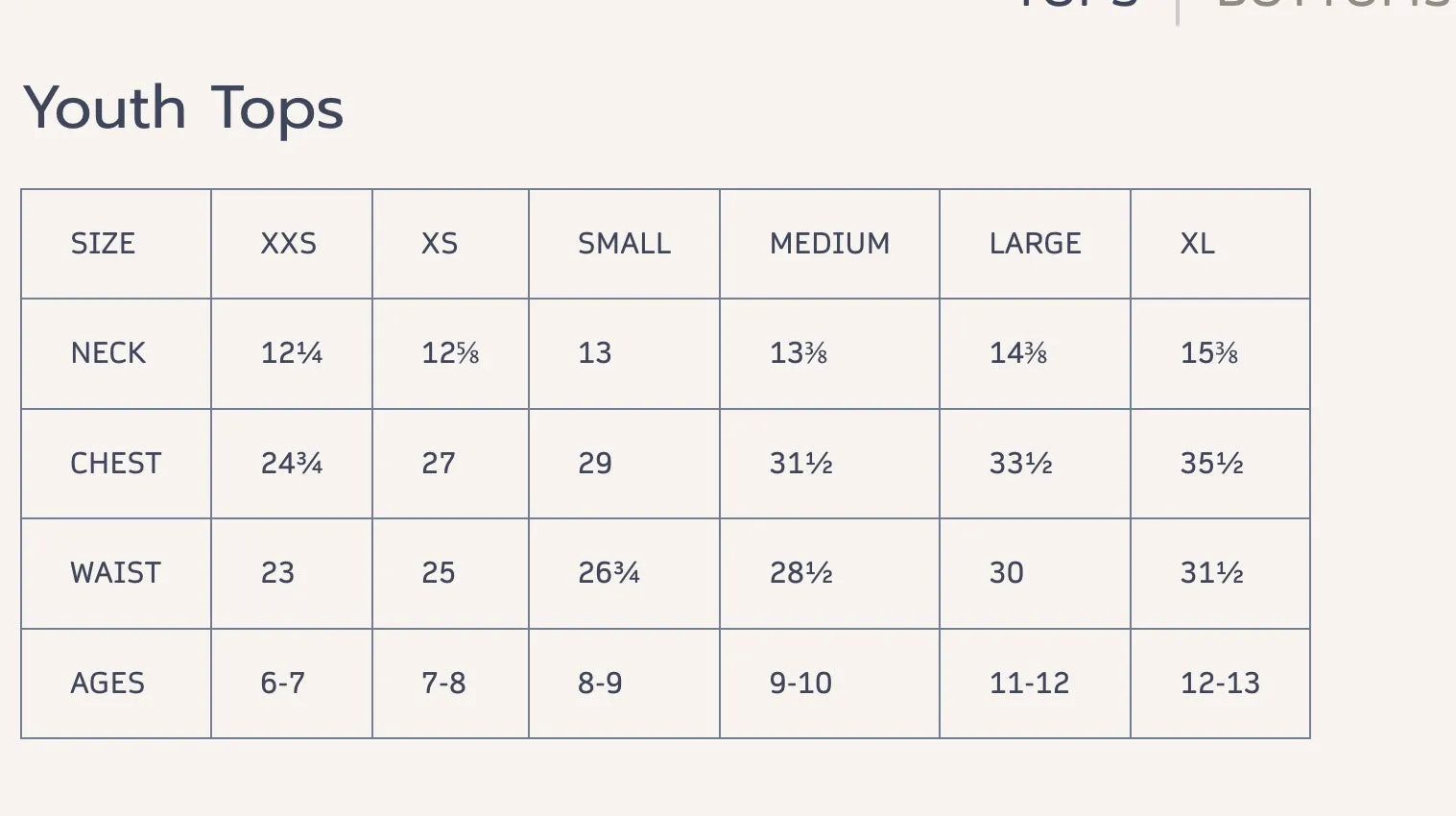
Task: Select the LARGE column header
Action: click(1036, 244)
